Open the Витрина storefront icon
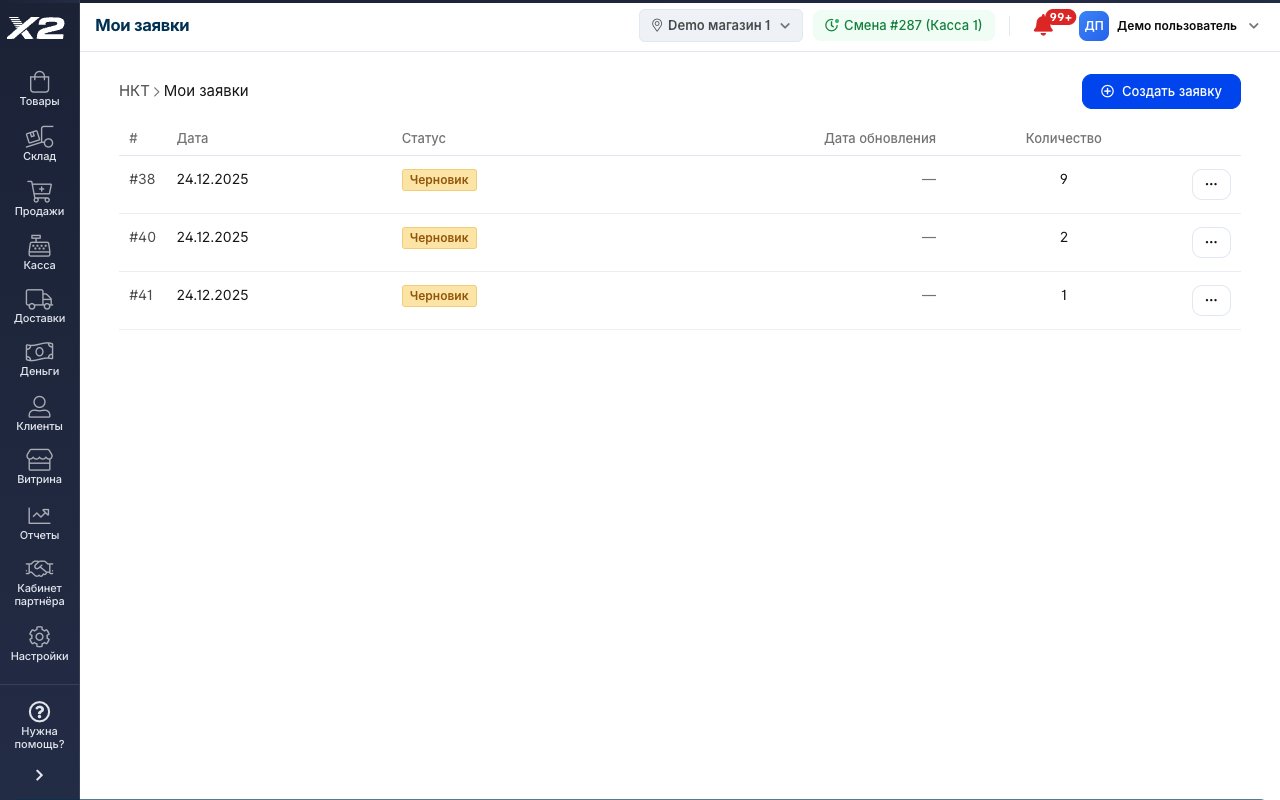The height and width of the screenshot is (800, 1280). [39, 467]
